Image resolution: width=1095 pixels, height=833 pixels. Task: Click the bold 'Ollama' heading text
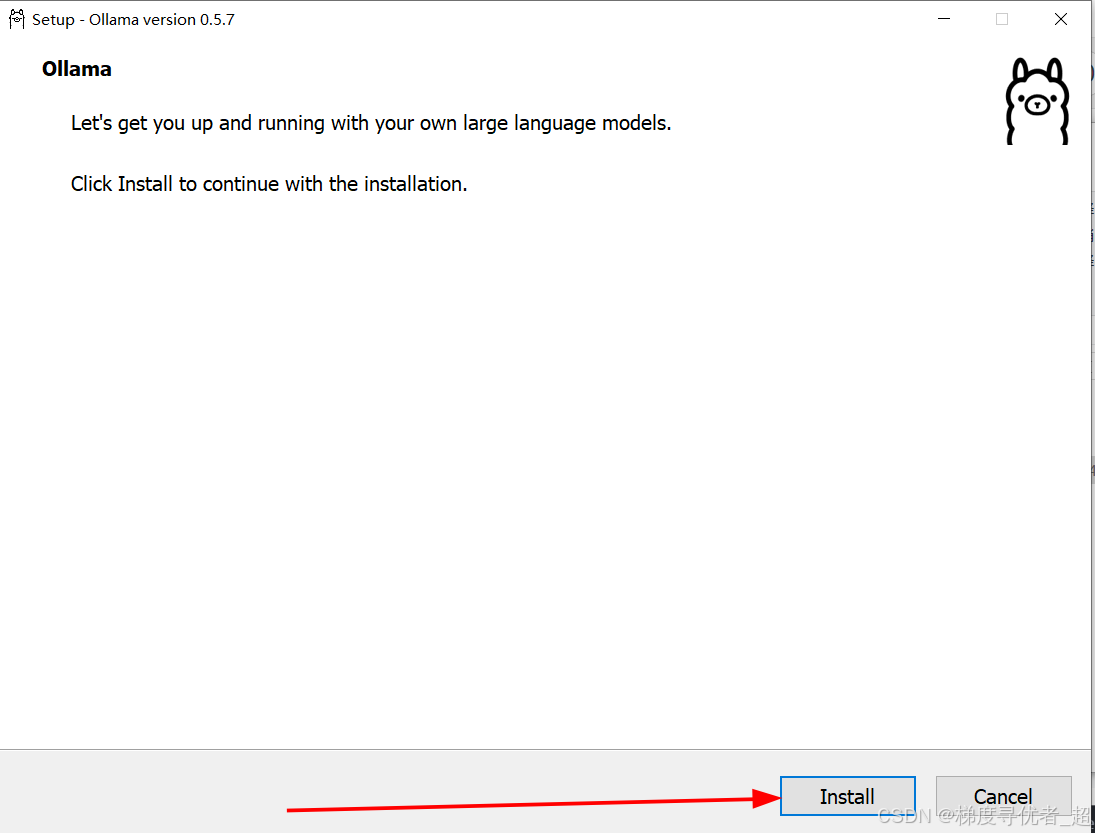pos(77,69)
